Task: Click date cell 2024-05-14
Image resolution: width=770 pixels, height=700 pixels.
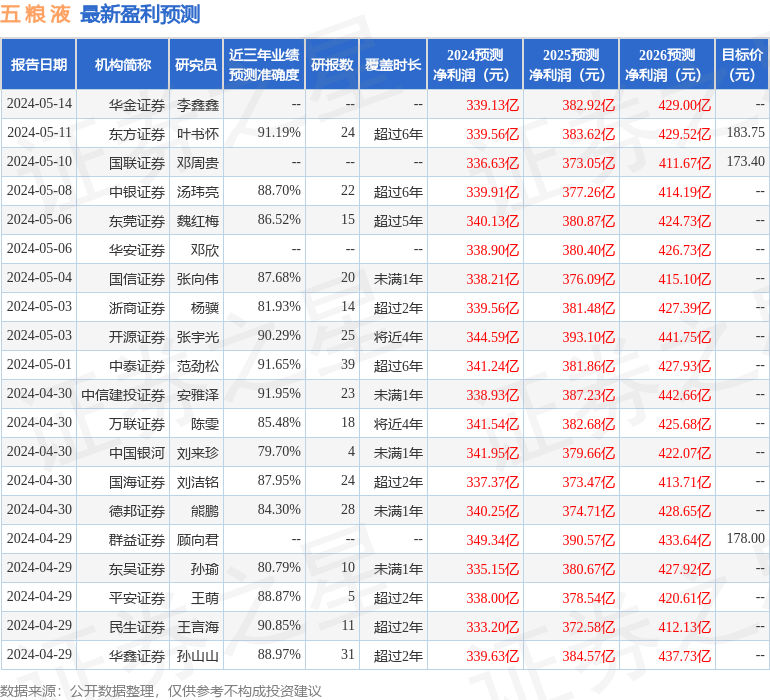Action: (x=39, y=104)
